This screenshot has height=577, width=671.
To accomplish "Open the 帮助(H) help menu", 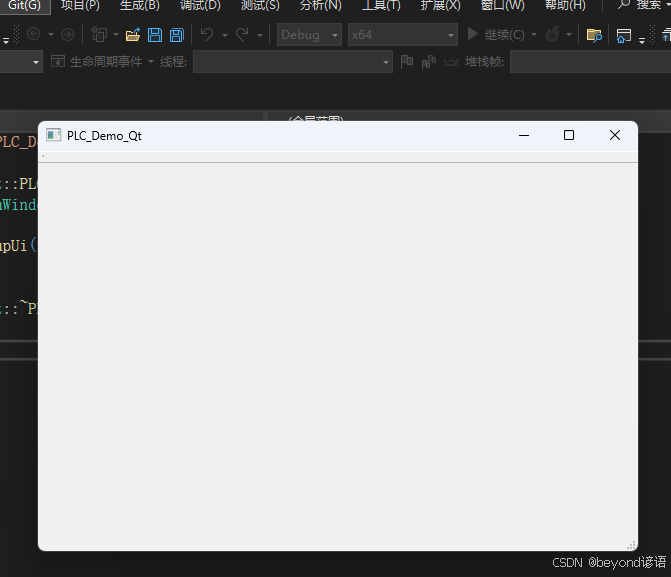I will click(565, 5).
